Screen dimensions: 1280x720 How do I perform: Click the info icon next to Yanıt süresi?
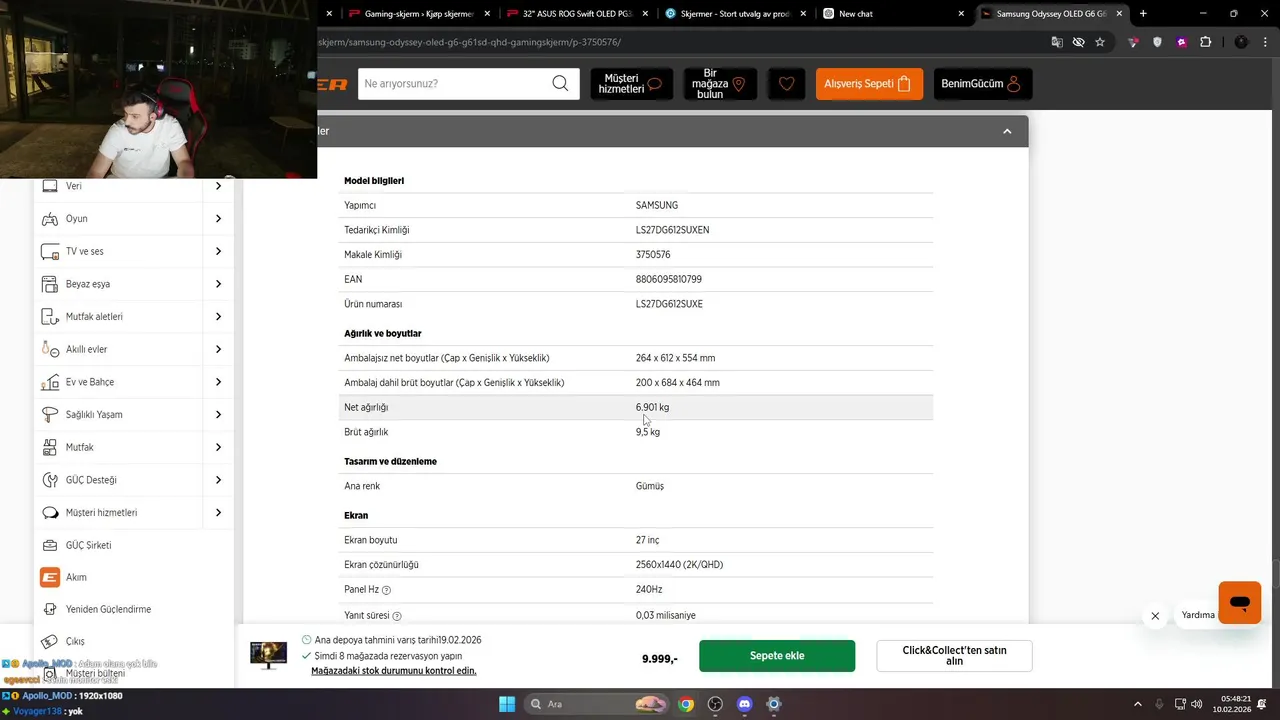(397, 616)
